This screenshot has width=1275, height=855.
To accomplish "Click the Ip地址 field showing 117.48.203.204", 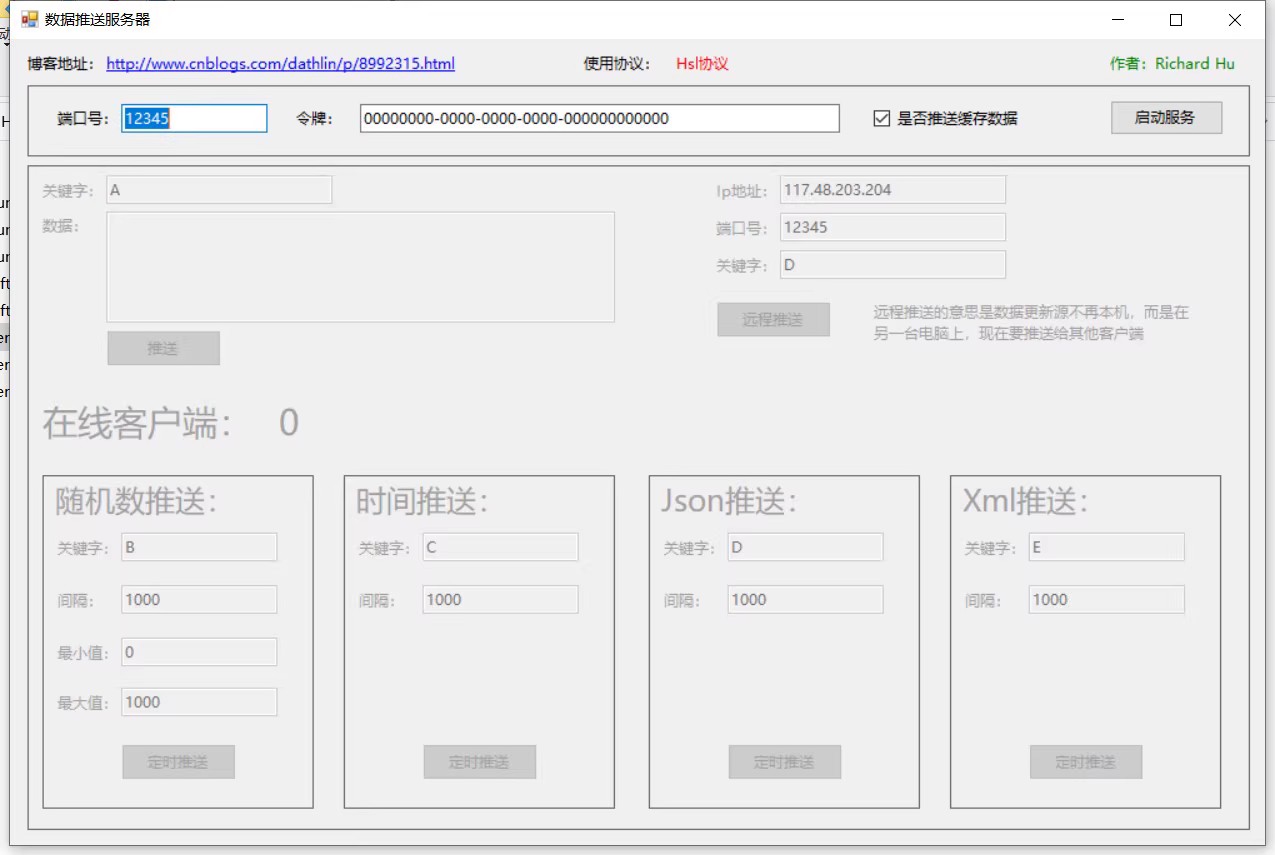I will coord(891,189).
